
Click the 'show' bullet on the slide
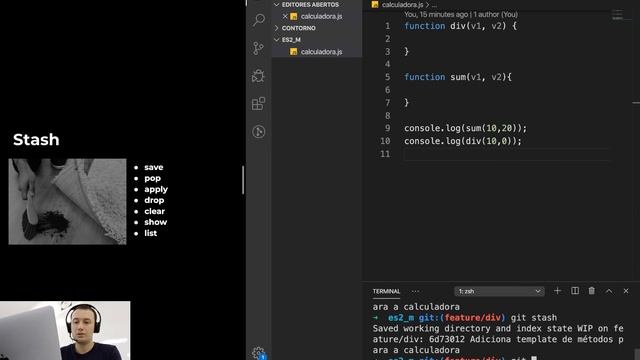click(156, 222)
